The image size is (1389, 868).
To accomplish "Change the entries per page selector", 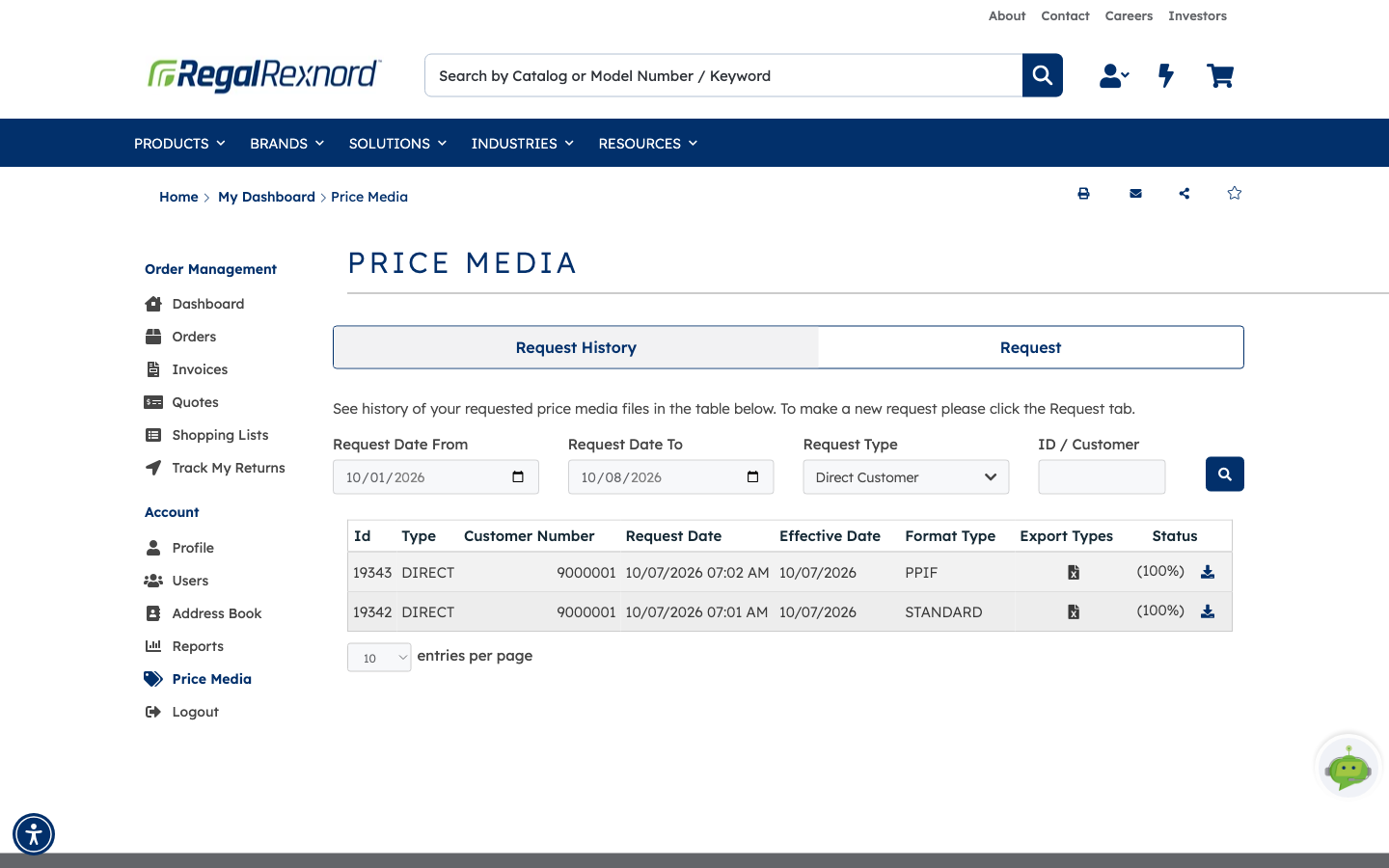I will 379,658.
